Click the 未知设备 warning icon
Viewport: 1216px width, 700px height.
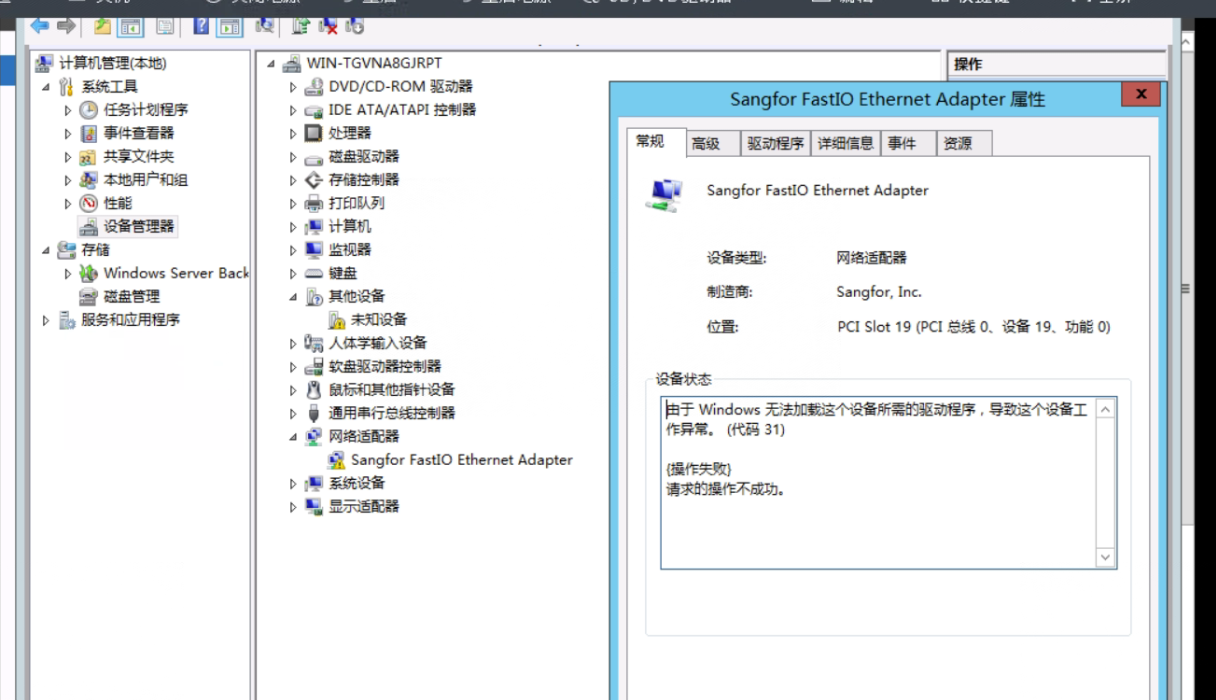[337, 320]
